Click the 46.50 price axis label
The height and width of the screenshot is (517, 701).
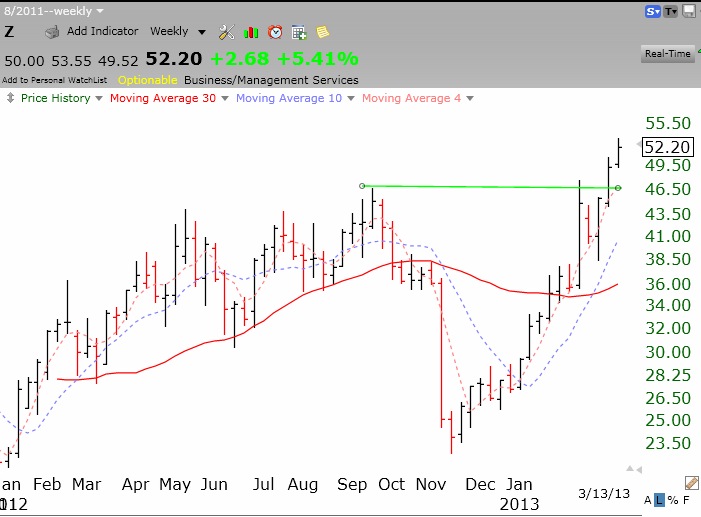click(668, 189)
